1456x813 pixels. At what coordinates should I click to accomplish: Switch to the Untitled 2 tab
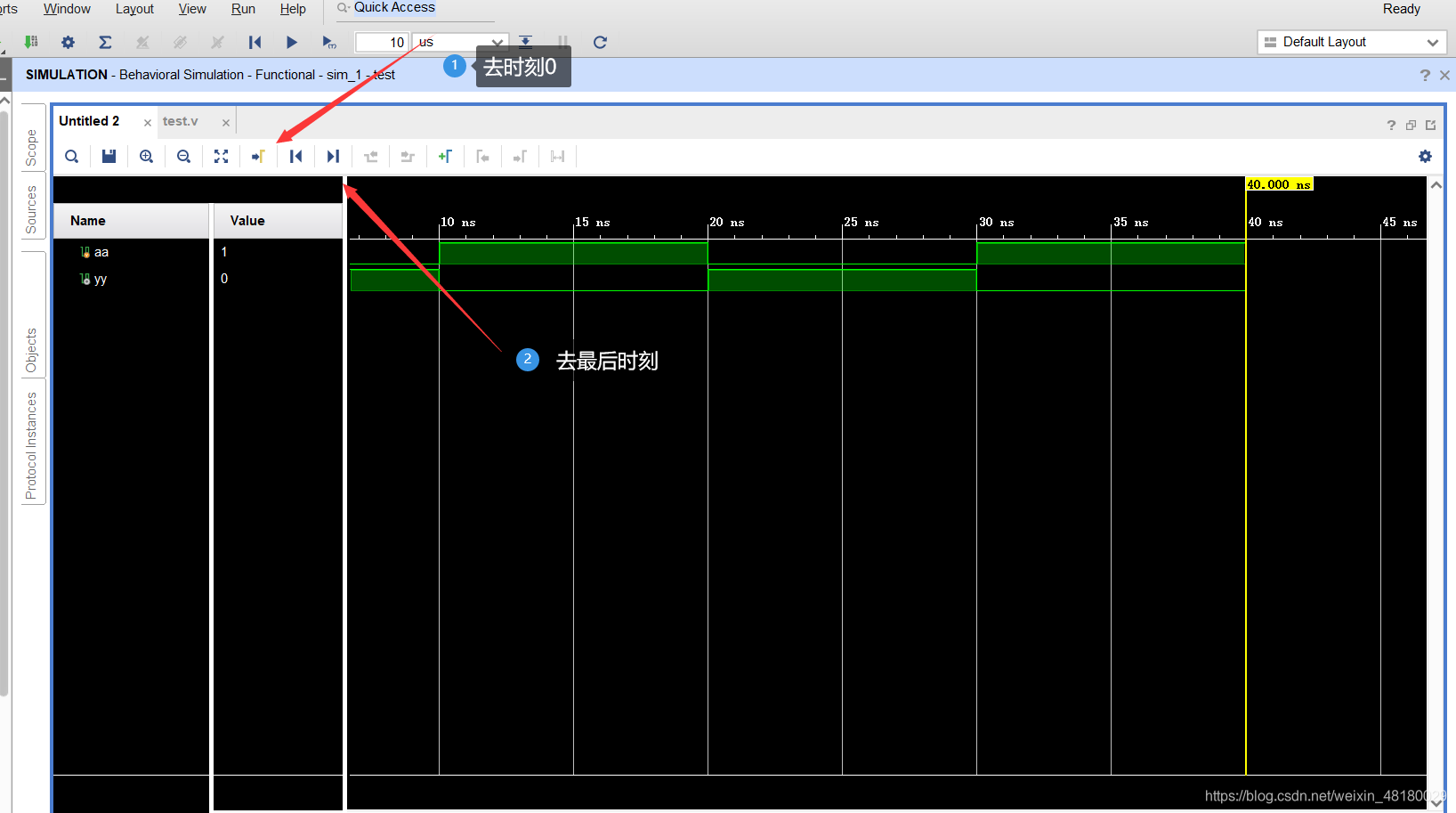coord(89,121)
